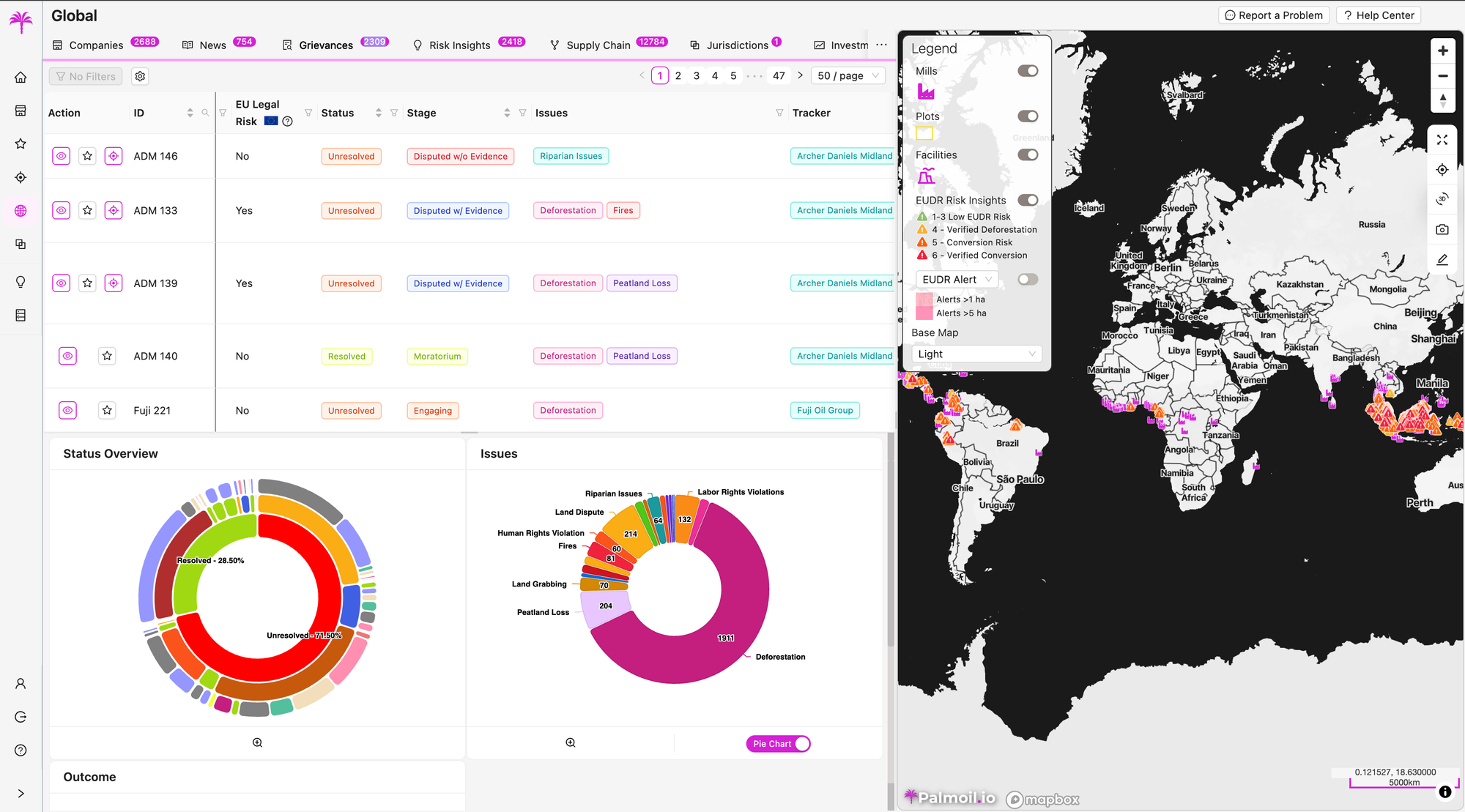Toggle Plots layer visibility
Viewport: 1465px width, 812px height.
[1028, 116]
